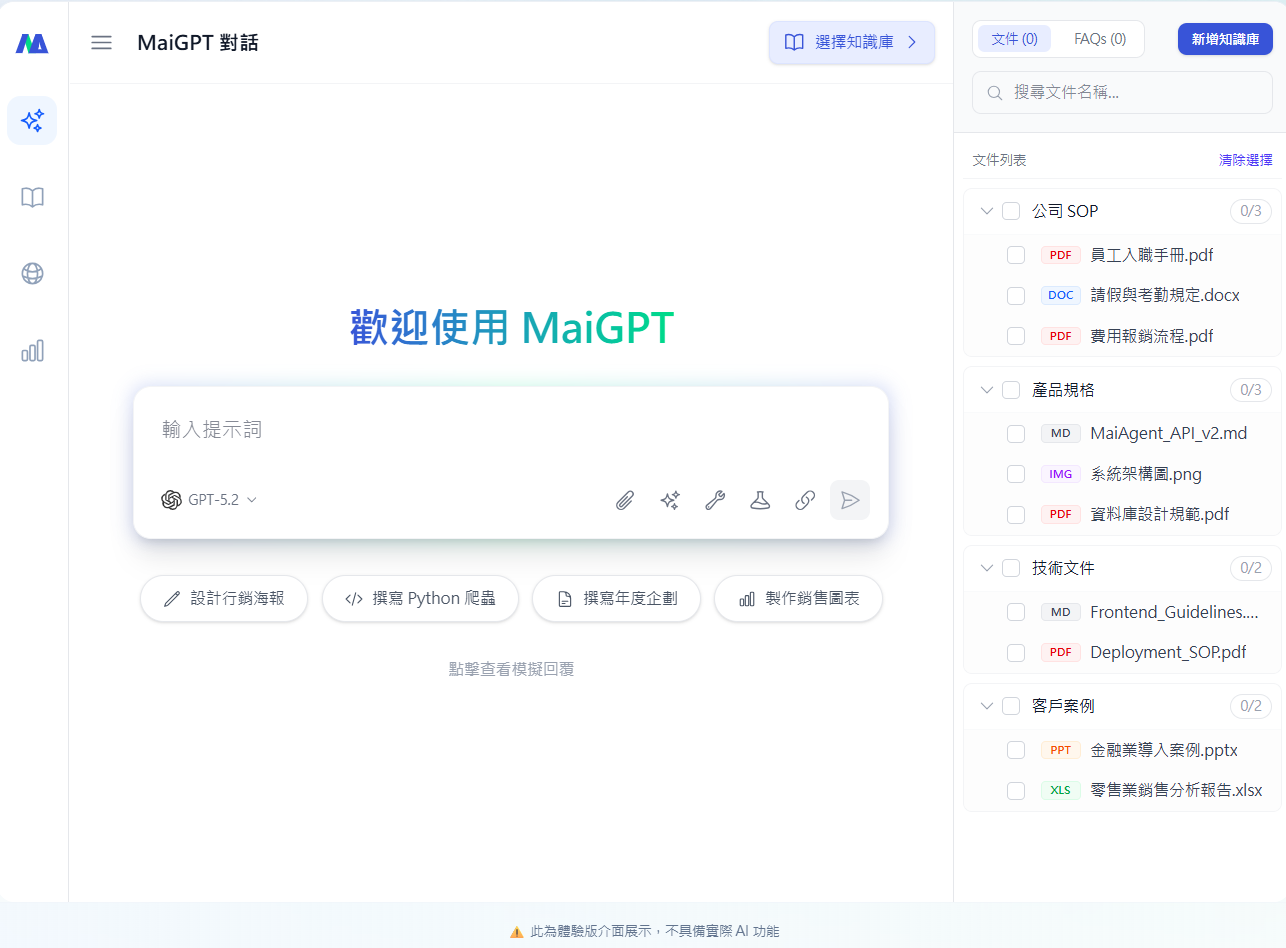Click the send arrow button
1286x948 pixels.
850,500
